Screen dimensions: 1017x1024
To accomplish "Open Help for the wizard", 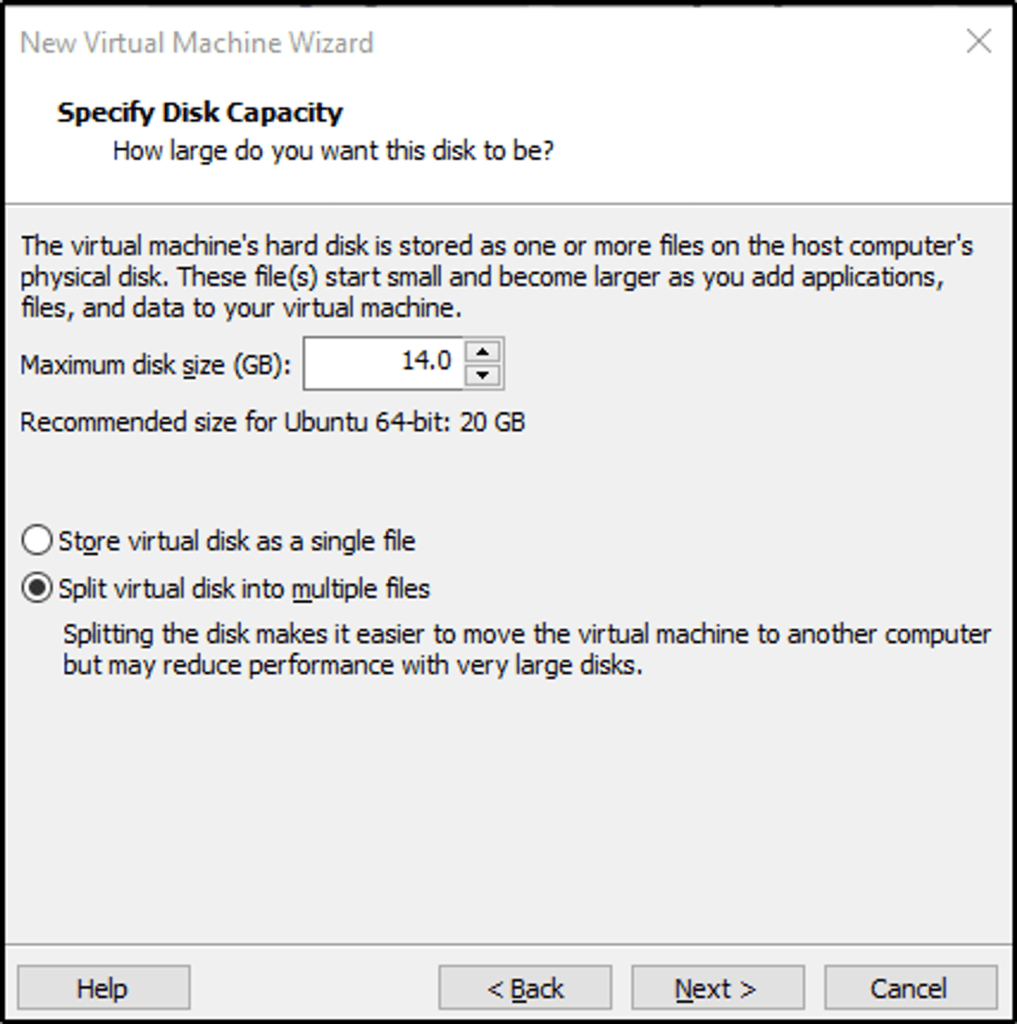I will coord(103,989).
